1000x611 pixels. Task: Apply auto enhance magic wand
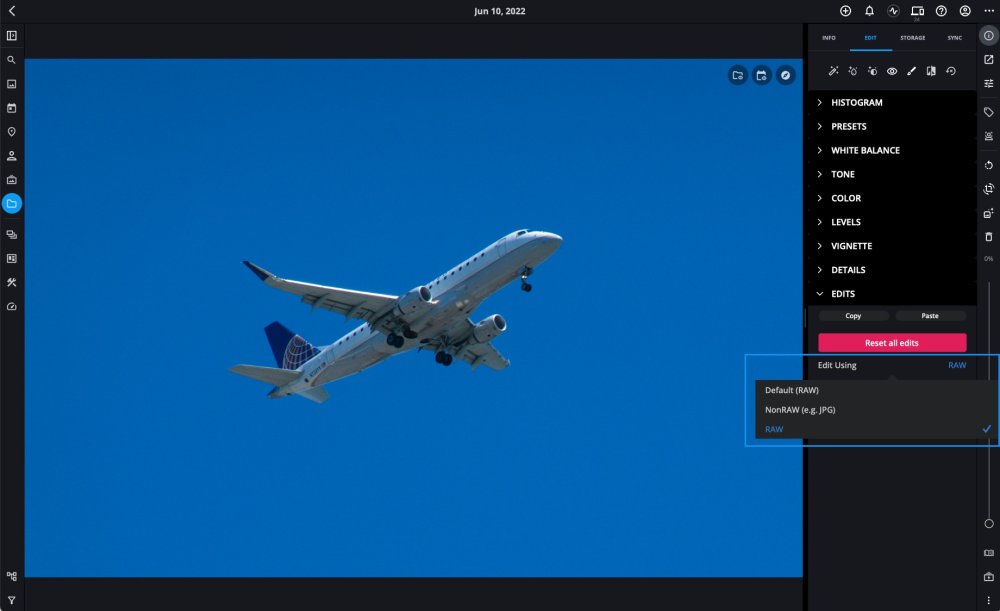pos(833,71)
